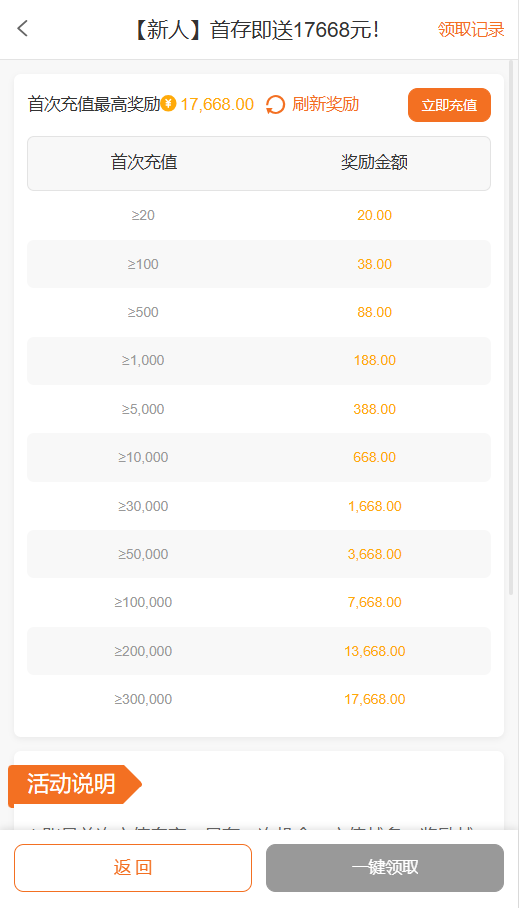Click the yellow yuan coin icon
Screen dimensions: 519x908
[x=169, y=104]
